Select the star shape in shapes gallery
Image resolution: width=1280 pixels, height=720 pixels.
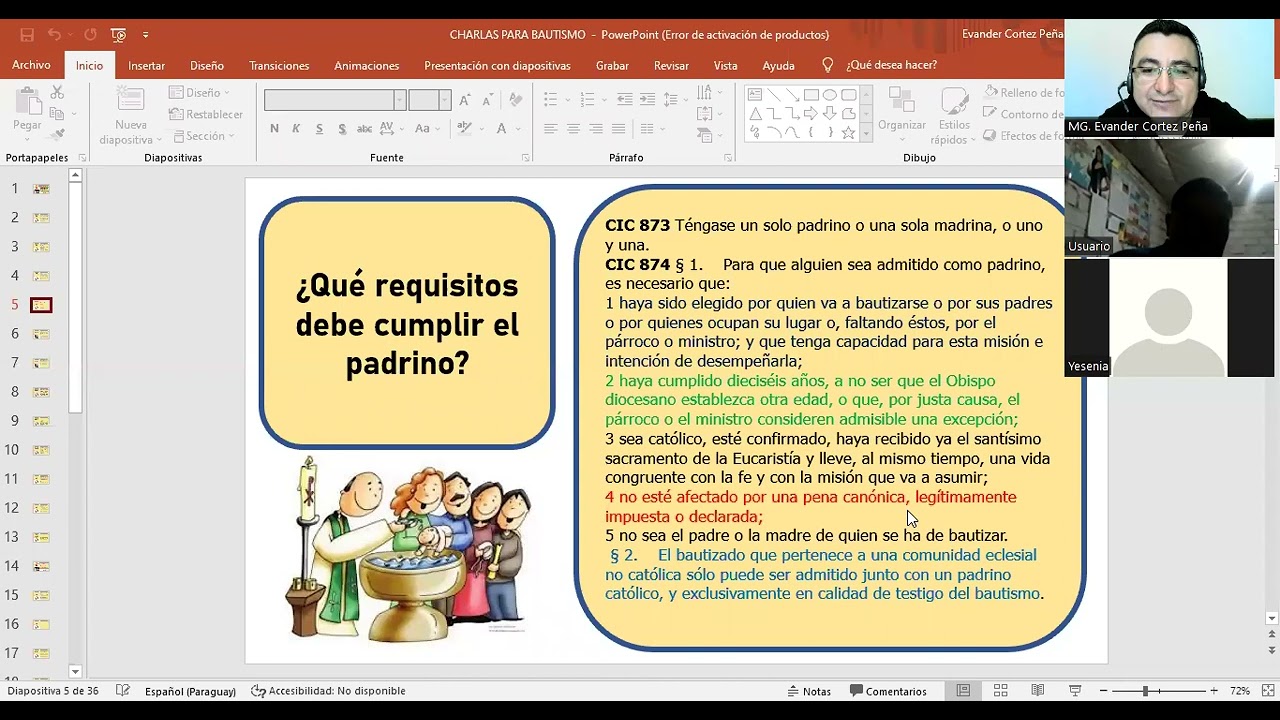coord(848,132)
